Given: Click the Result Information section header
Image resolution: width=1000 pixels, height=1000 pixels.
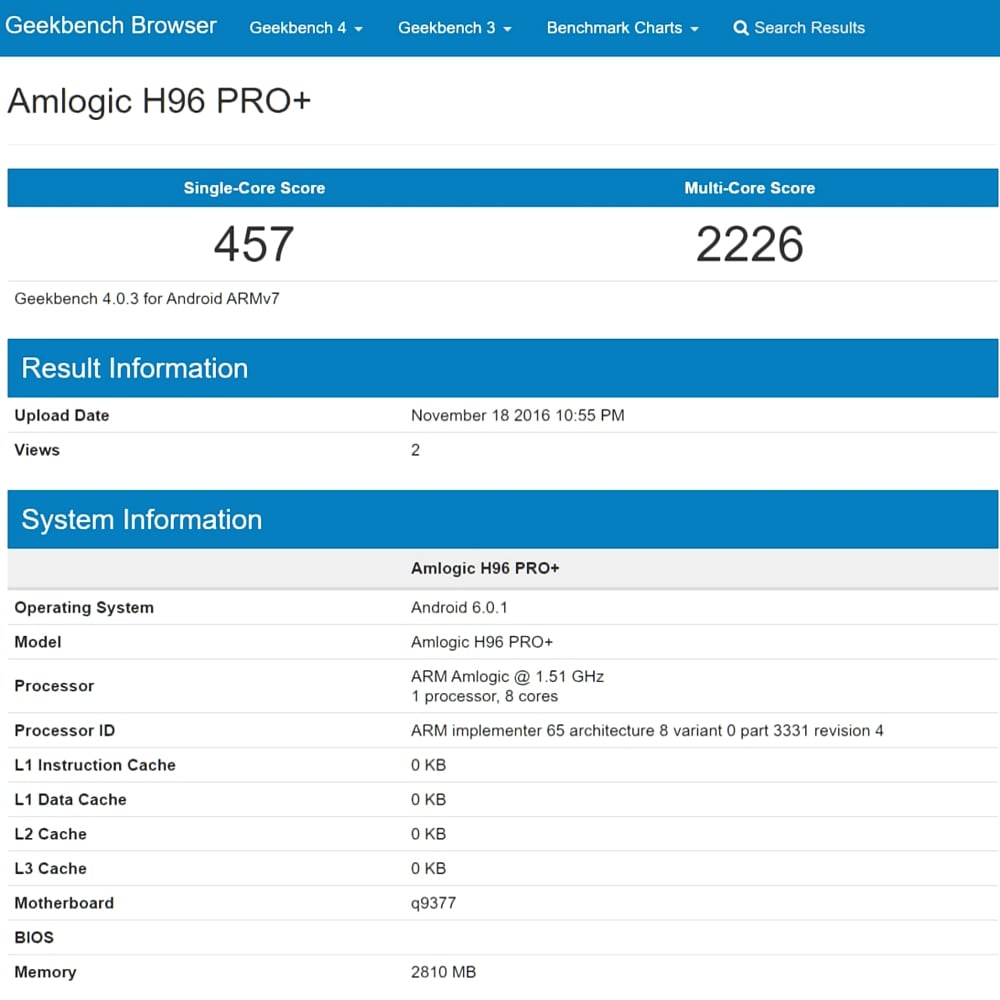Looking at the screenshot, I should (135, 368).
